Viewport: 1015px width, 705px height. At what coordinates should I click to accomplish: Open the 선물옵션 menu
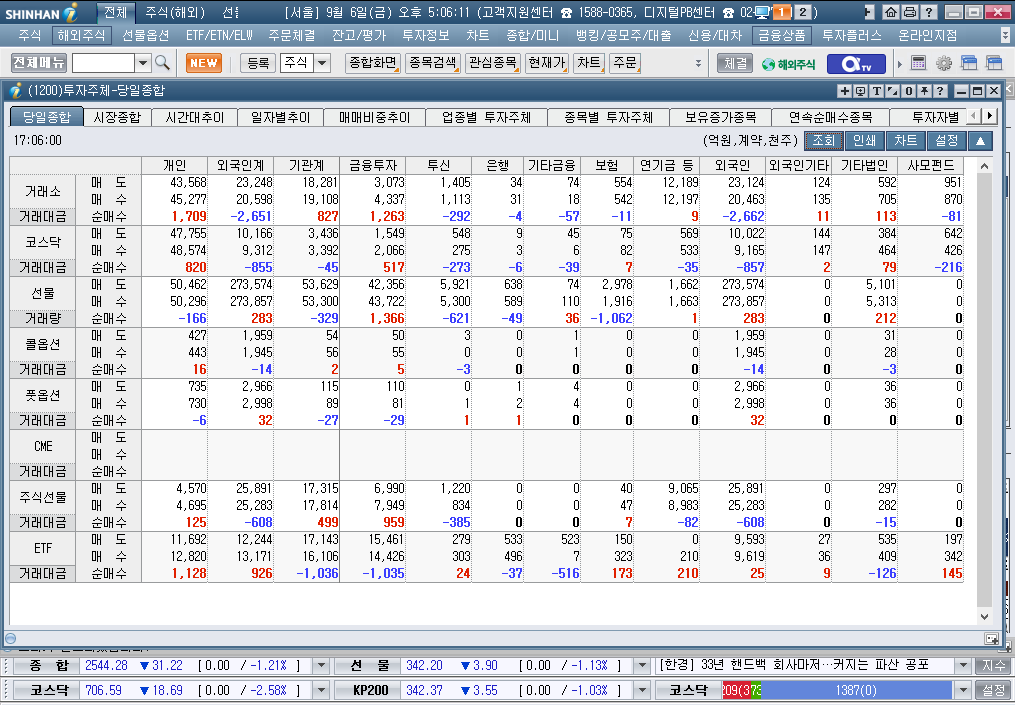point(146,35)
